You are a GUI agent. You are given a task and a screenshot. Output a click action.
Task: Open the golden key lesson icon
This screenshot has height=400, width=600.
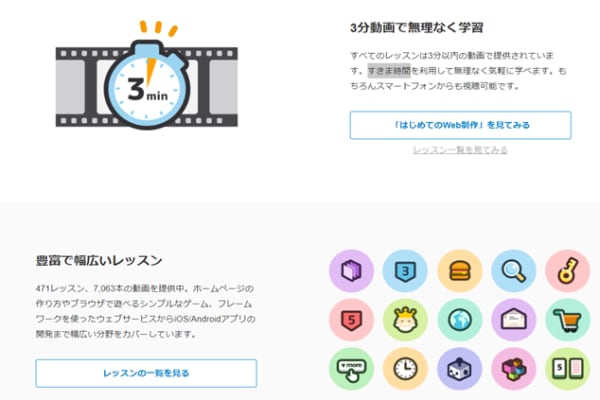pos(568,271)
